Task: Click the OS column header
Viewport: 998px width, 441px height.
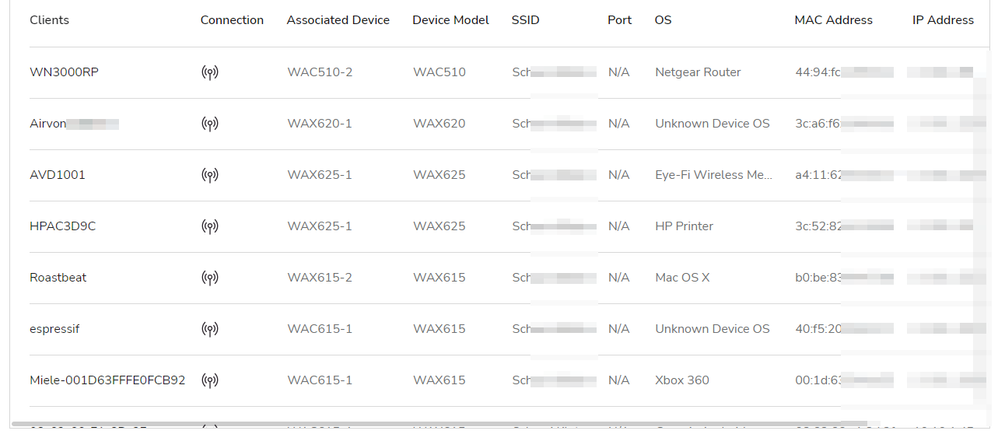Action: pyautogui.click(x=663, y=20)
